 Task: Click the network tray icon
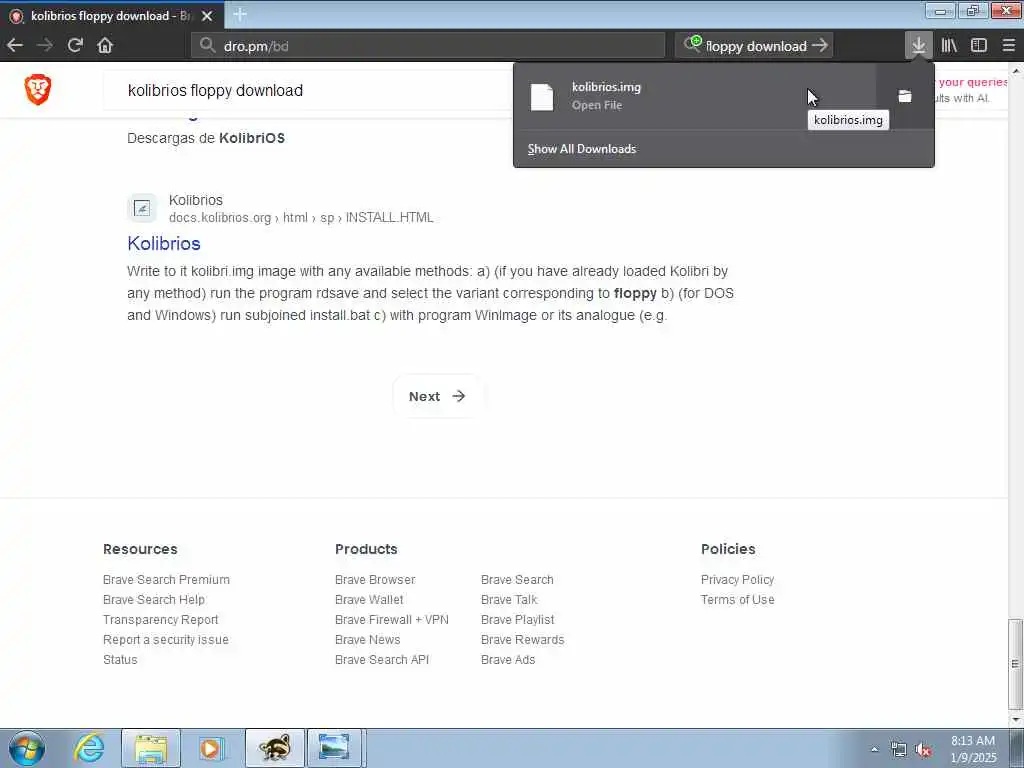pyautogui.click(x=899, y=750)
